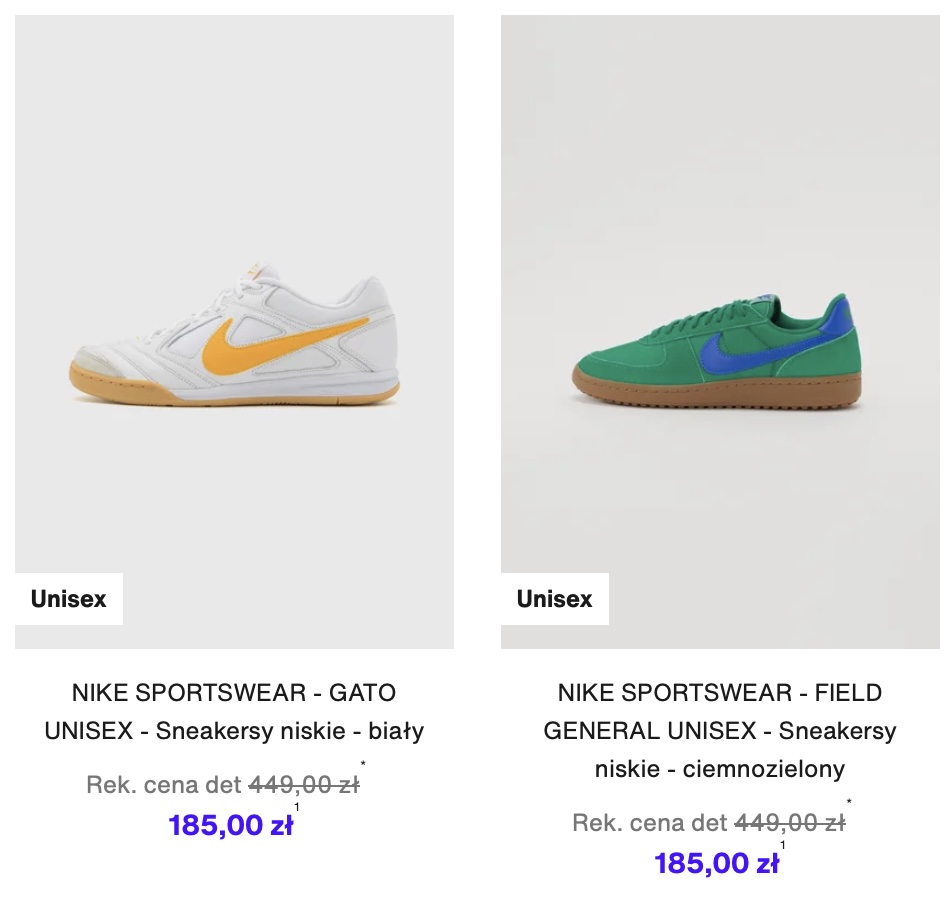The height and width of the screenshot is (898, 952).
Task: Click the asterisk footnote beside Field General's price
Action: click(849, 802)
